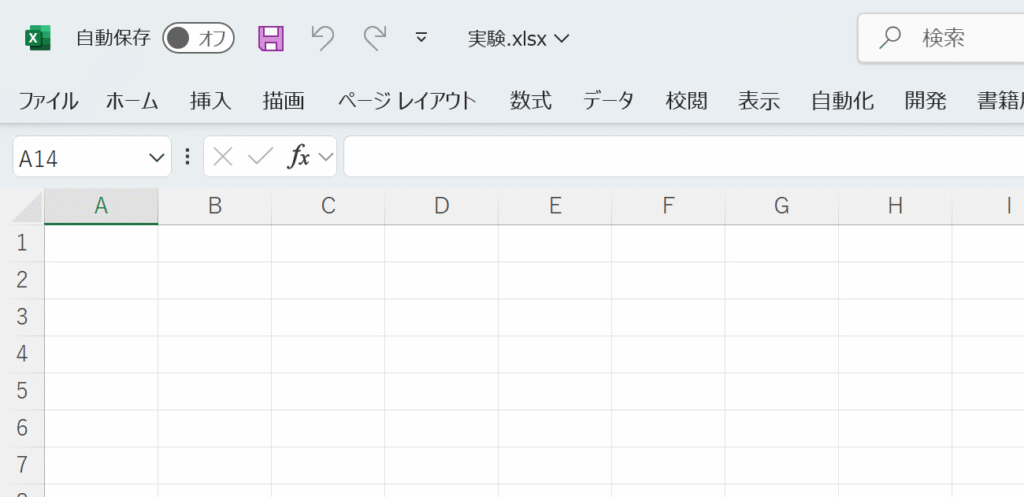Viewport: 1024px width, 497px height.
Task: Open Insert Function with the fx icon
Action: (x=299, y=157)
